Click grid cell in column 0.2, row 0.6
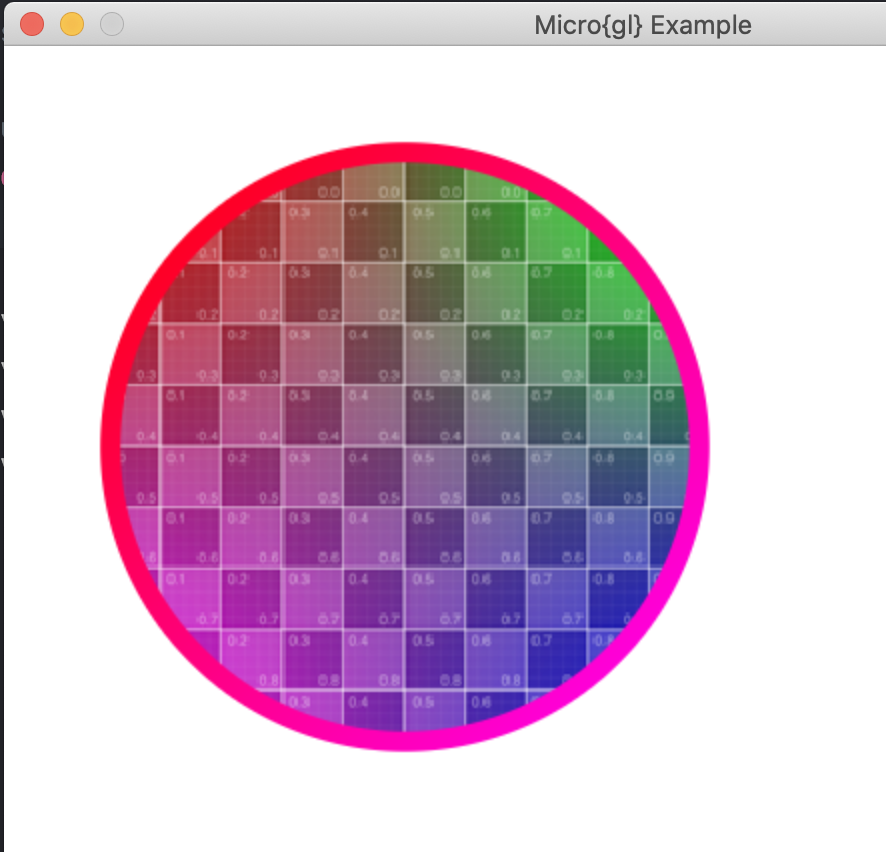This screenshot has height=852, width=886. [252, 537]
